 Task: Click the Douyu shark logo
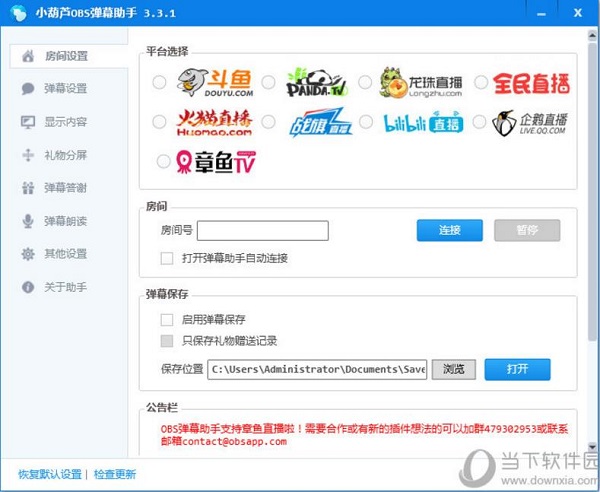(x=215, y=83)
